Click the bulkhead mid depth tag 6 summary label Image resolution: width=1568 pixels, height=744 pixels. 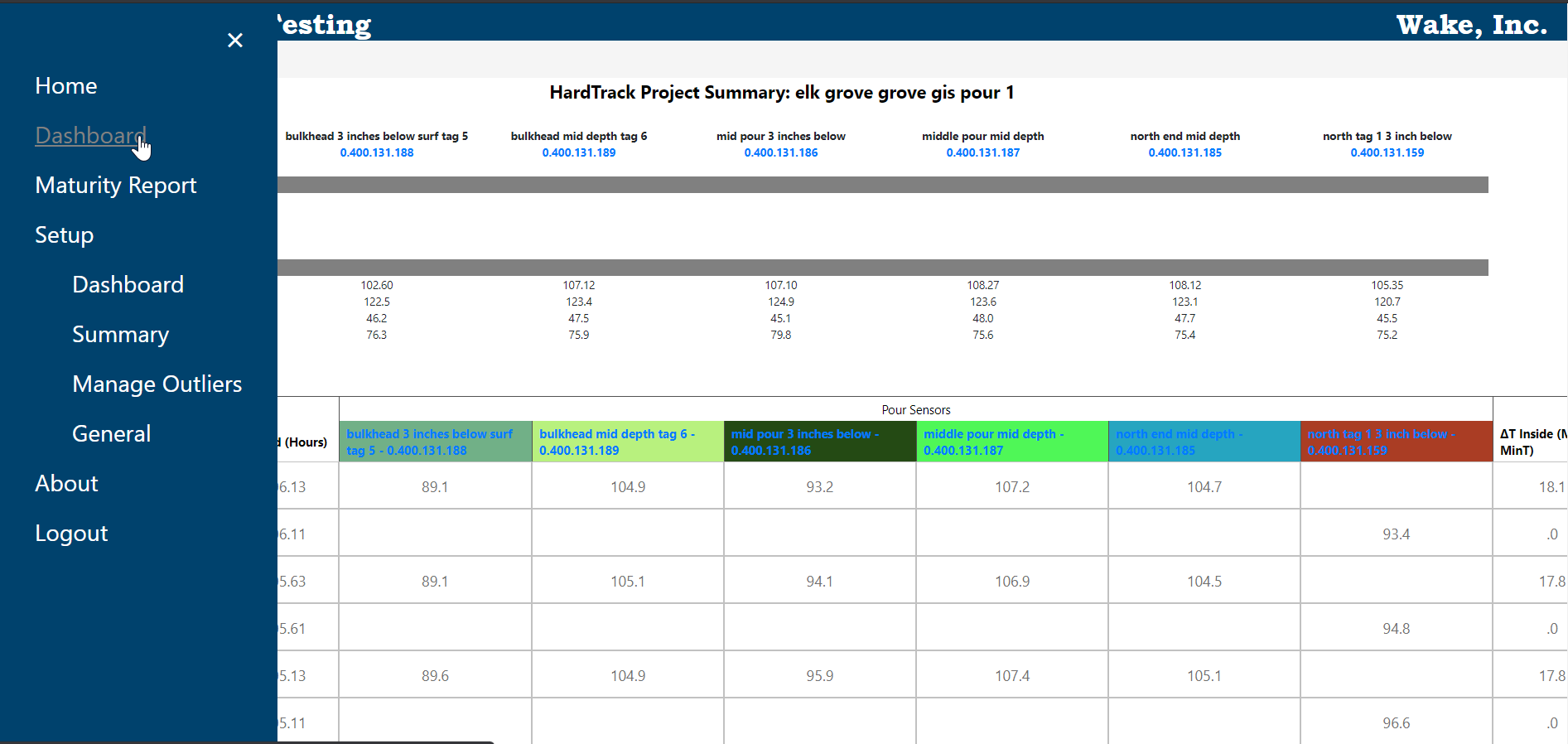tap(579, 136)
